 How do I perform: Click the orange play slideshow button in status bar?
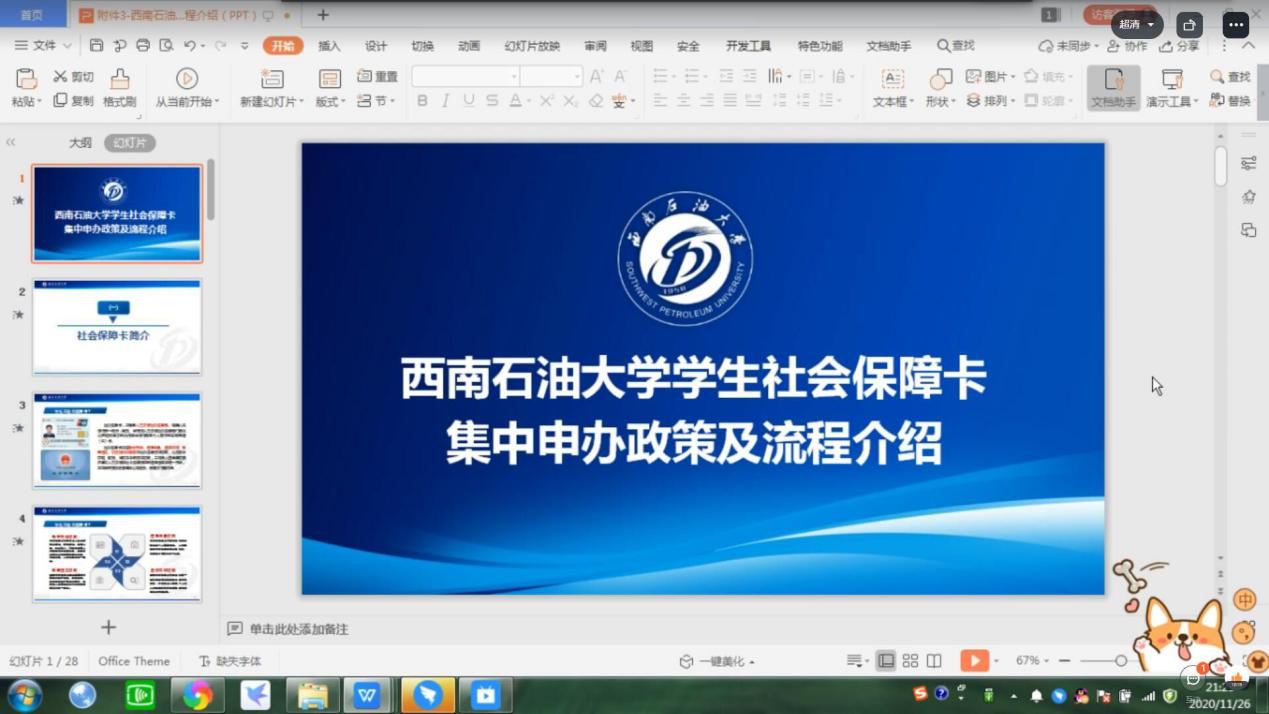point(974,660)
